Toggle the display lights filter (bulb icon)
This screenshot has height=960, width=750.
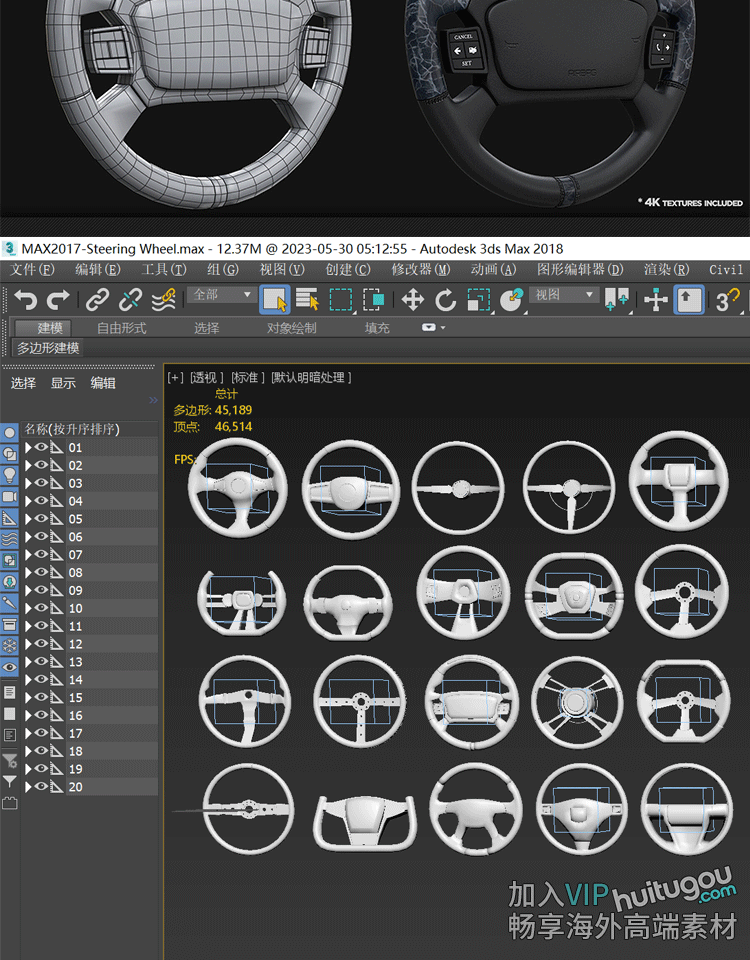coord(10,475)
